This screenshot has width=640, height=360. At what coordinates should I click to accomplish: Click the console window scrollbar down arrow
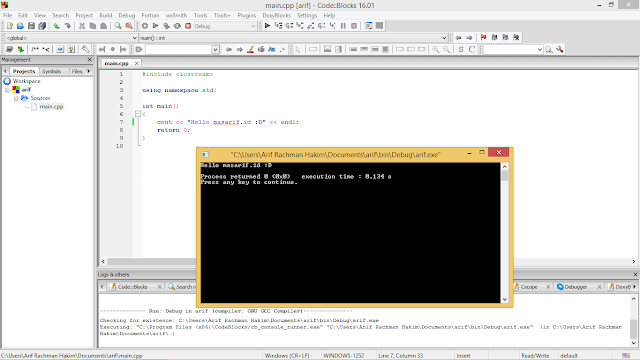(505, 299)
